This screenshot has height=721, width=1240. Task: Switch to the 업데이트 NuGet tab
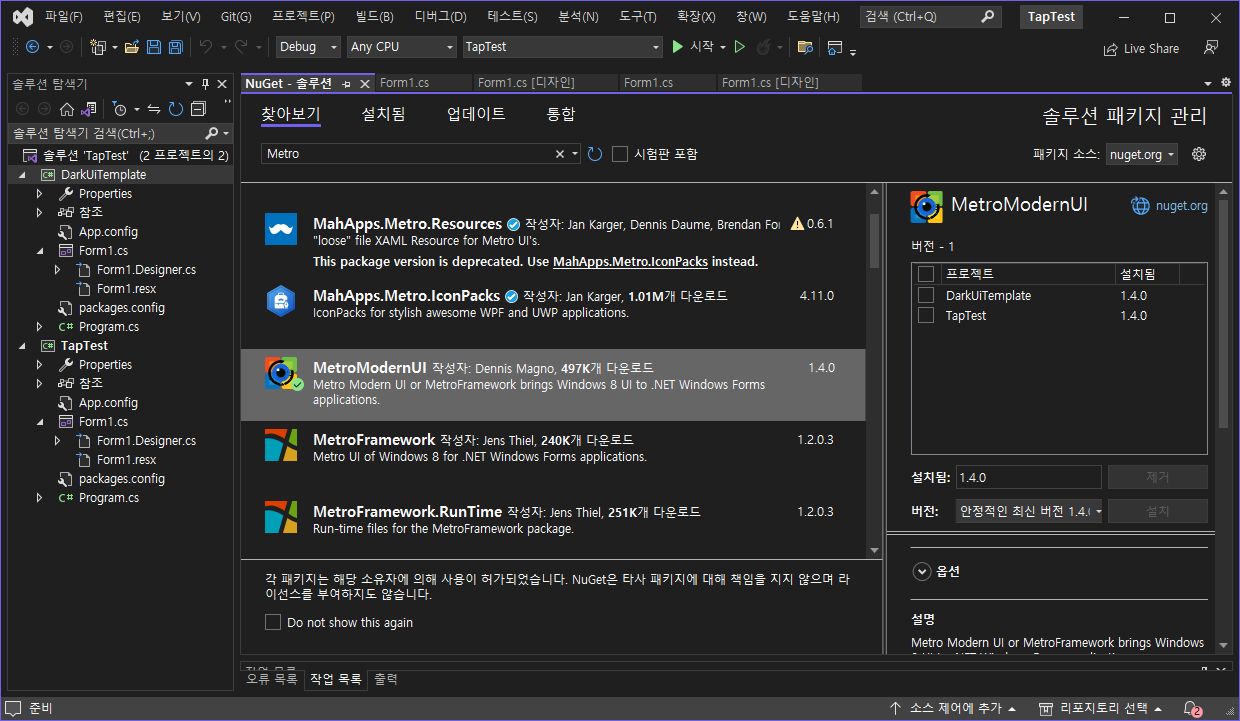pos(476,114)
